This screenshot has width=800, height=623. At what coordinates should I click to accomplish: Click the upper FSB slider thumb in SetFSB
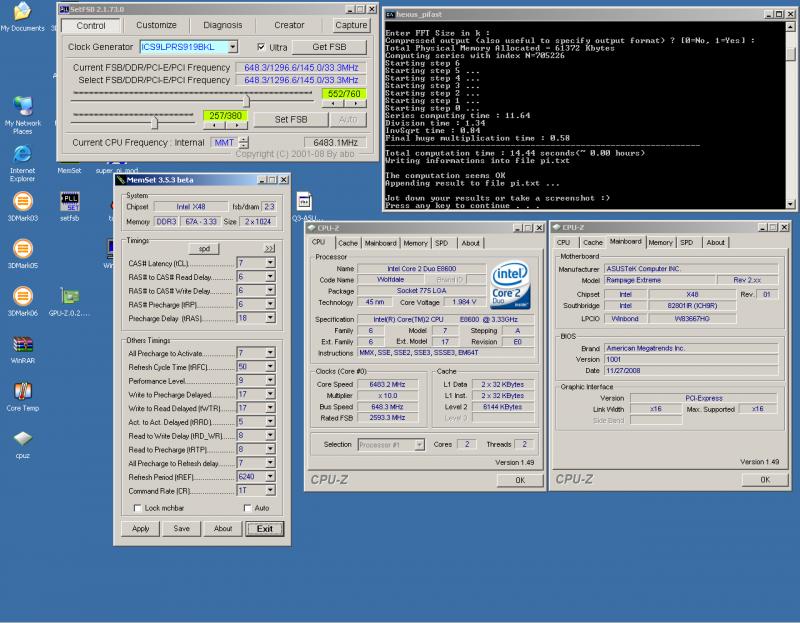click(247, 99)
